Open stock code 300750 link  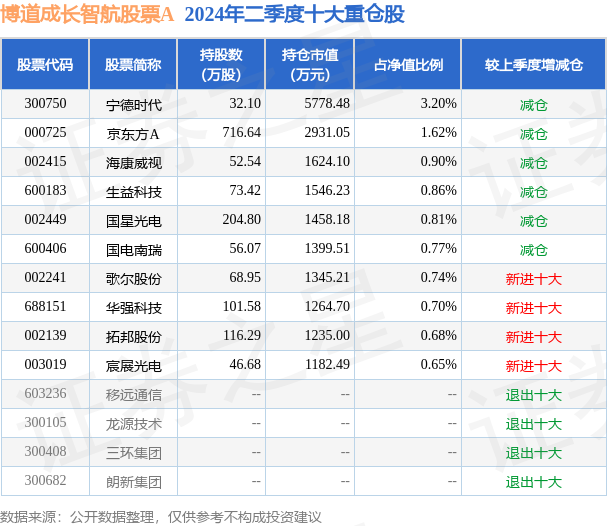pos(45,104)
